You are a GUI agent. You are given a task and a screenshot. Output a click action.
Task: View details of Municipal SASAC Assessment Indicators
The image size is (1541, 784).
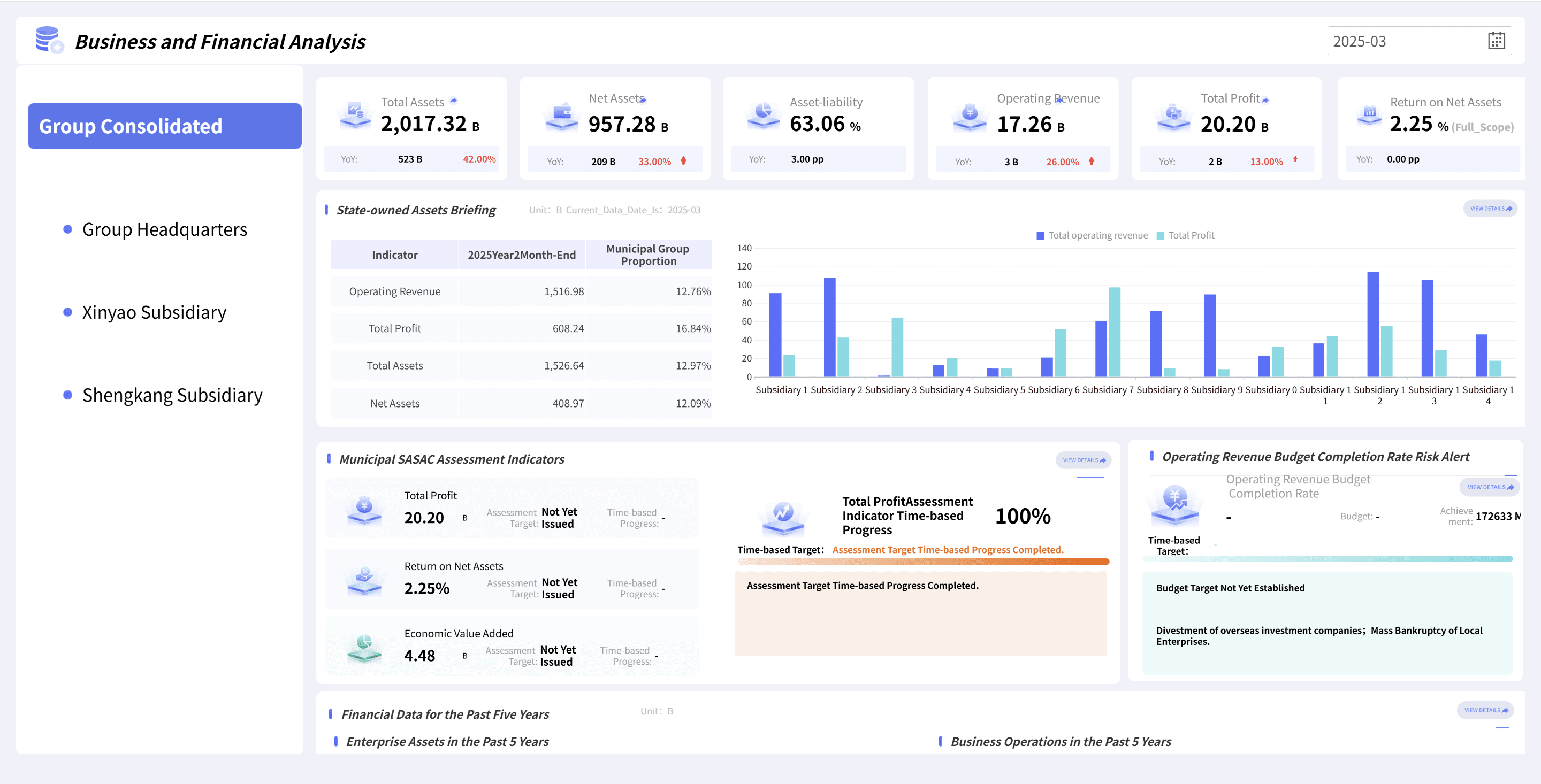click(1084, 460)
